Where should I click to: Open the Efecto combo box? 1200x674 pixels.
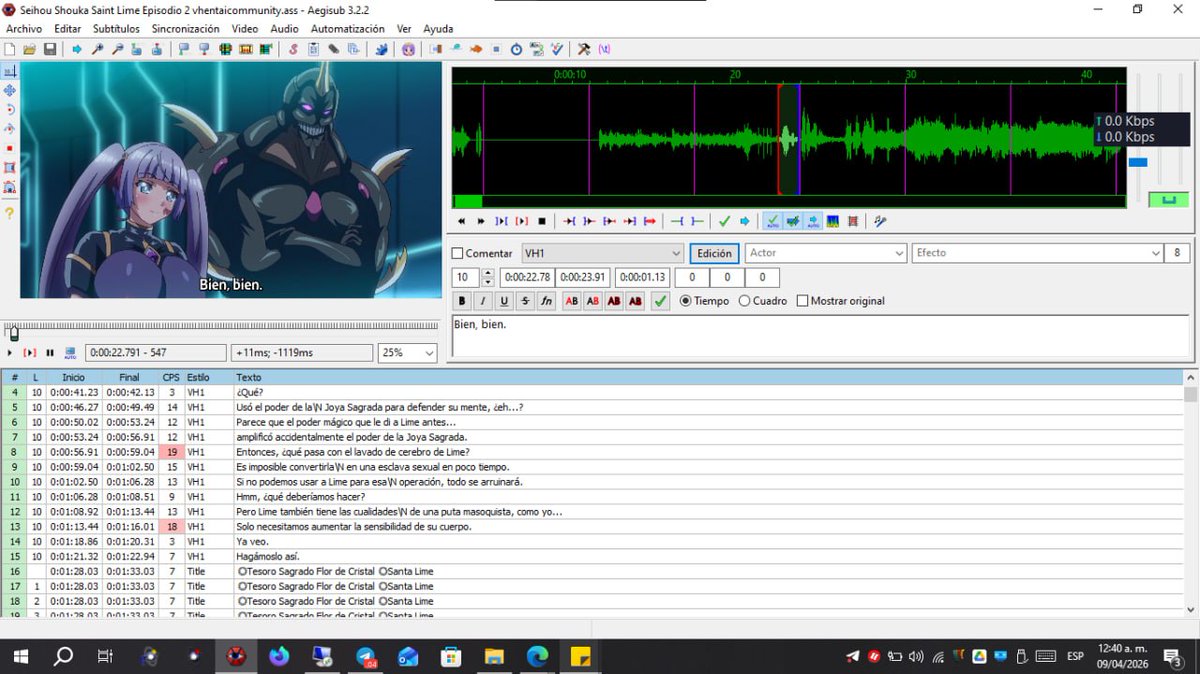tap(1036, 253)
